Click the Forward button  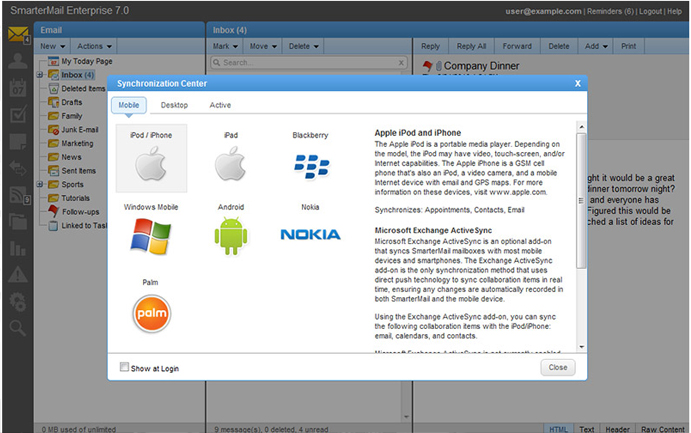coord(517,46)
